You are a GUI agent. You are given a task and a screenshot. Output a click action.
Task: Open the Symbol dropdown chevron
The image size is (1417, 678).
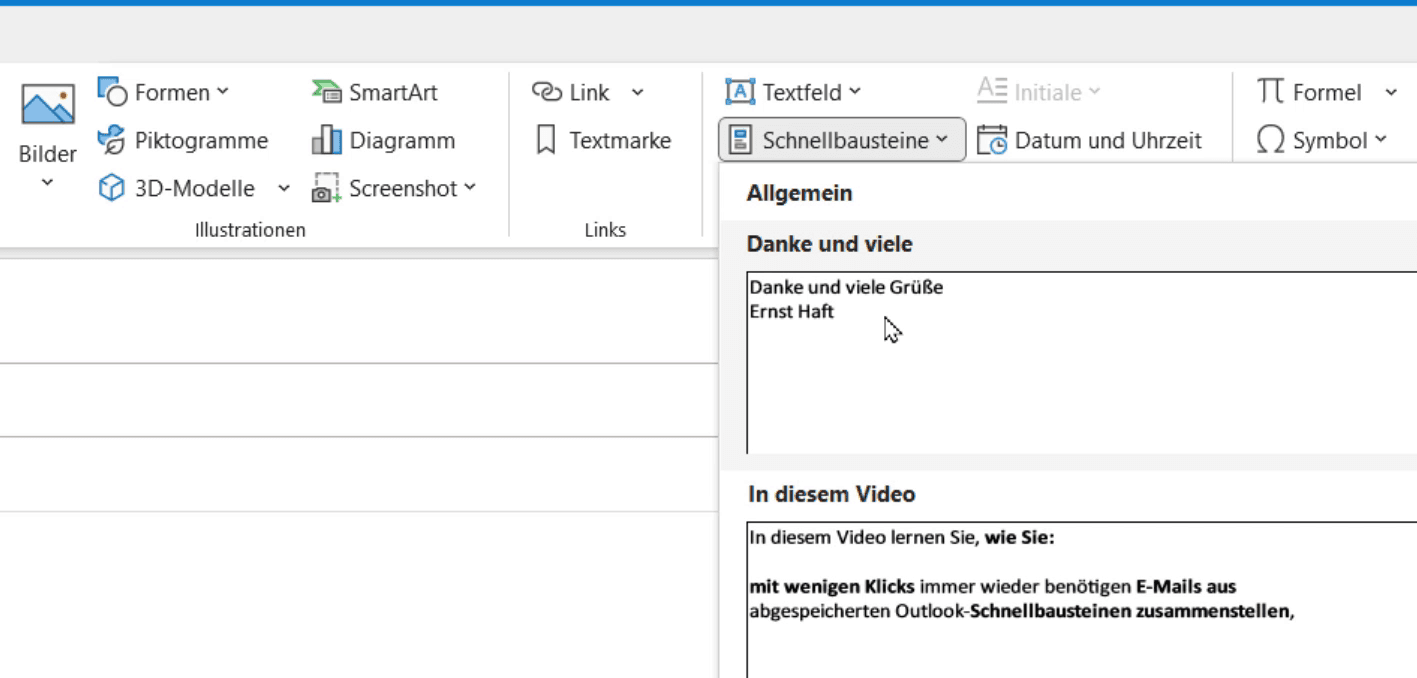[1380, 140]
